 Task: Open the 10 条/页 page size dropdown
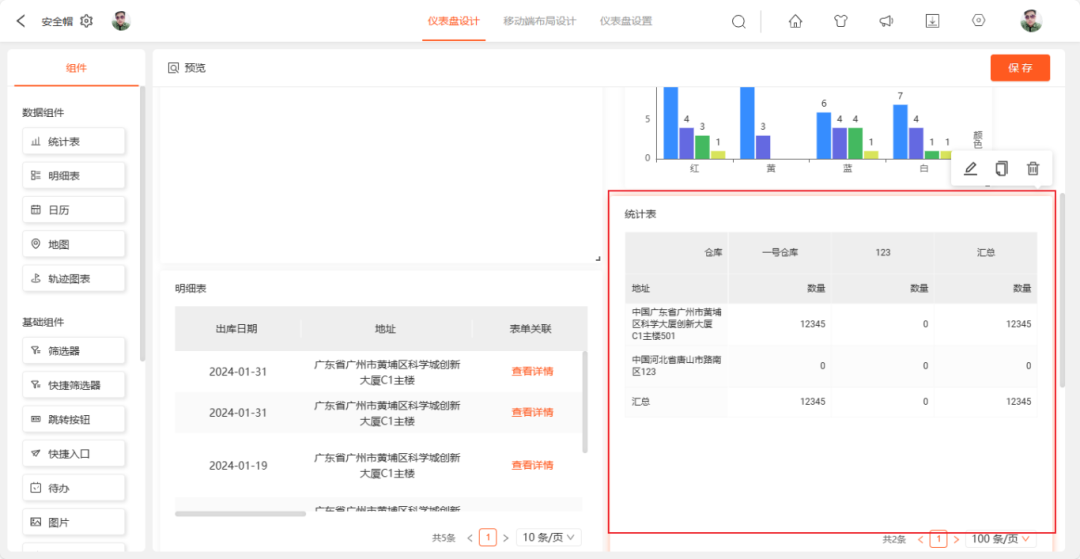(549, 537)
